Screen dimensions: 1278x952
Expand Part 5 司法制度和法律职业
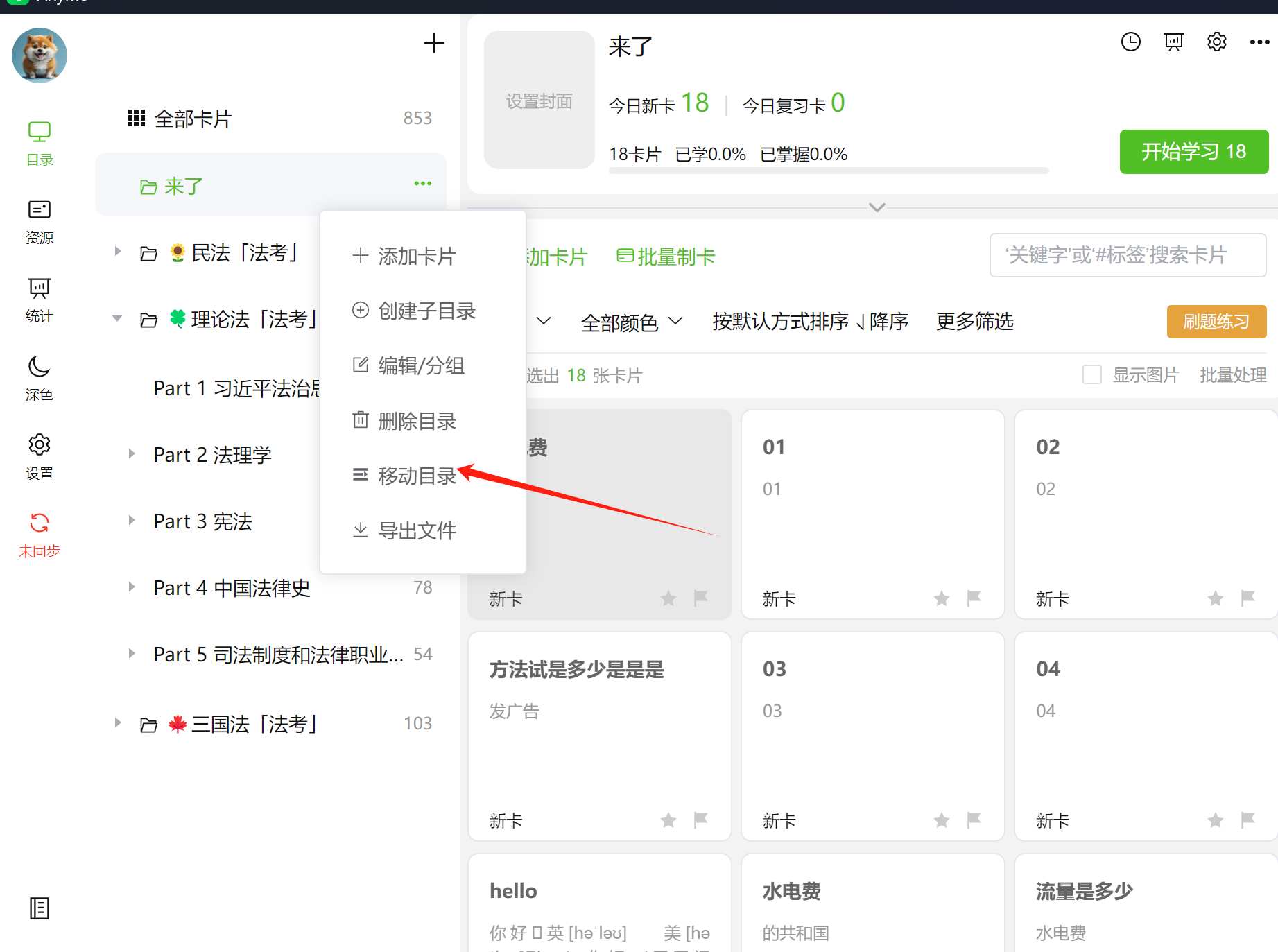point(132,653)
